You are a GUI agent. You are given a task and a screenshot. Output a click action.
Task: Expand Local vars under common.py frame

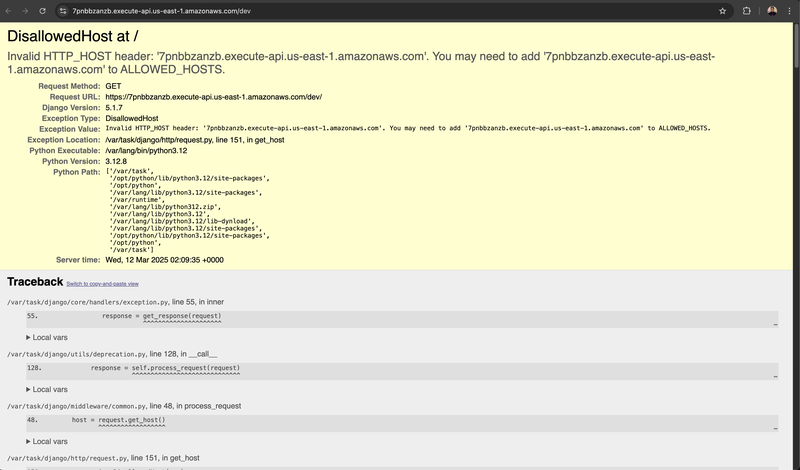click(47, 441)
